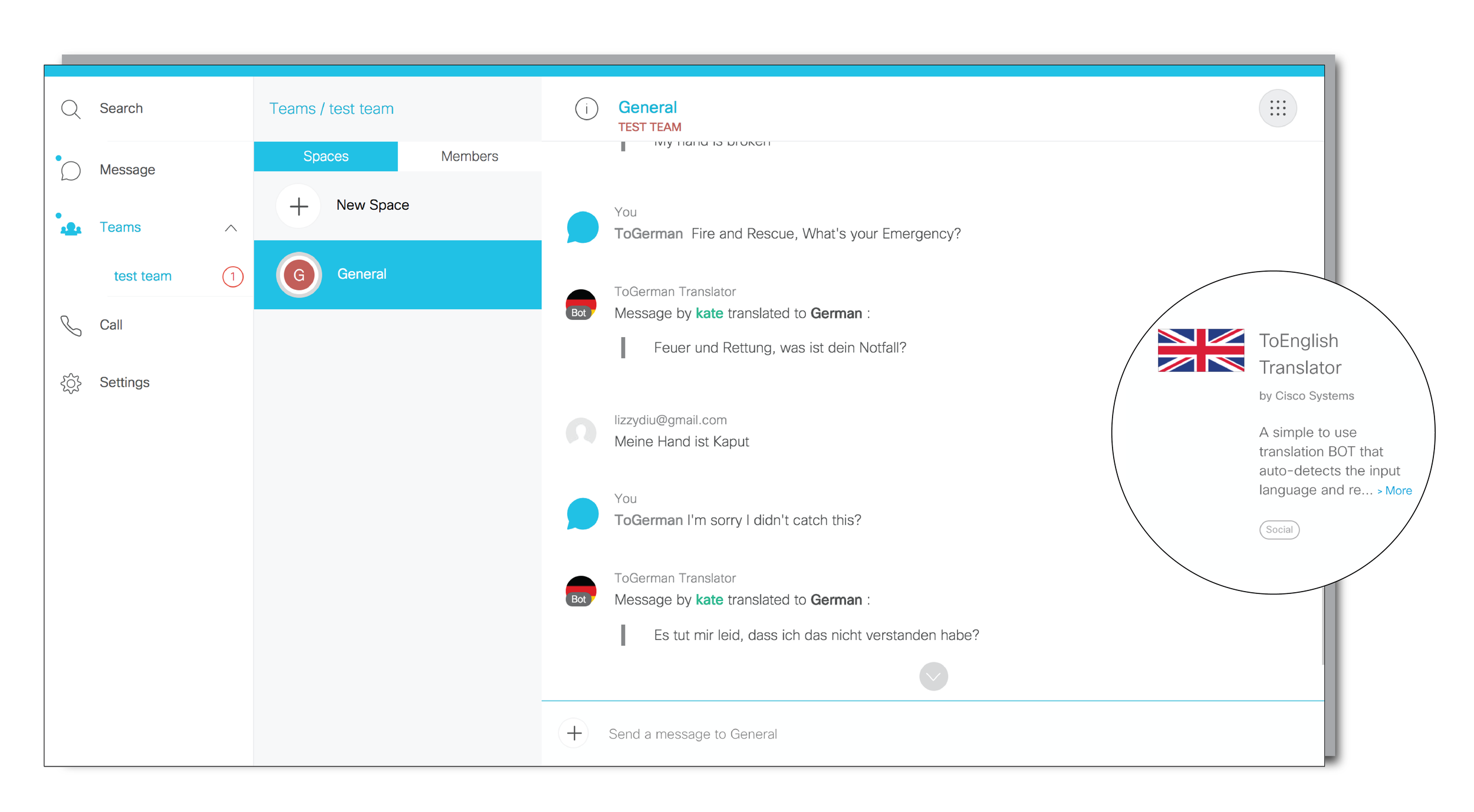Image resolution: width=1474 pixels, height=812 pixels.
Task: Jump to latest messages down arrow
Action: point(933,676)
